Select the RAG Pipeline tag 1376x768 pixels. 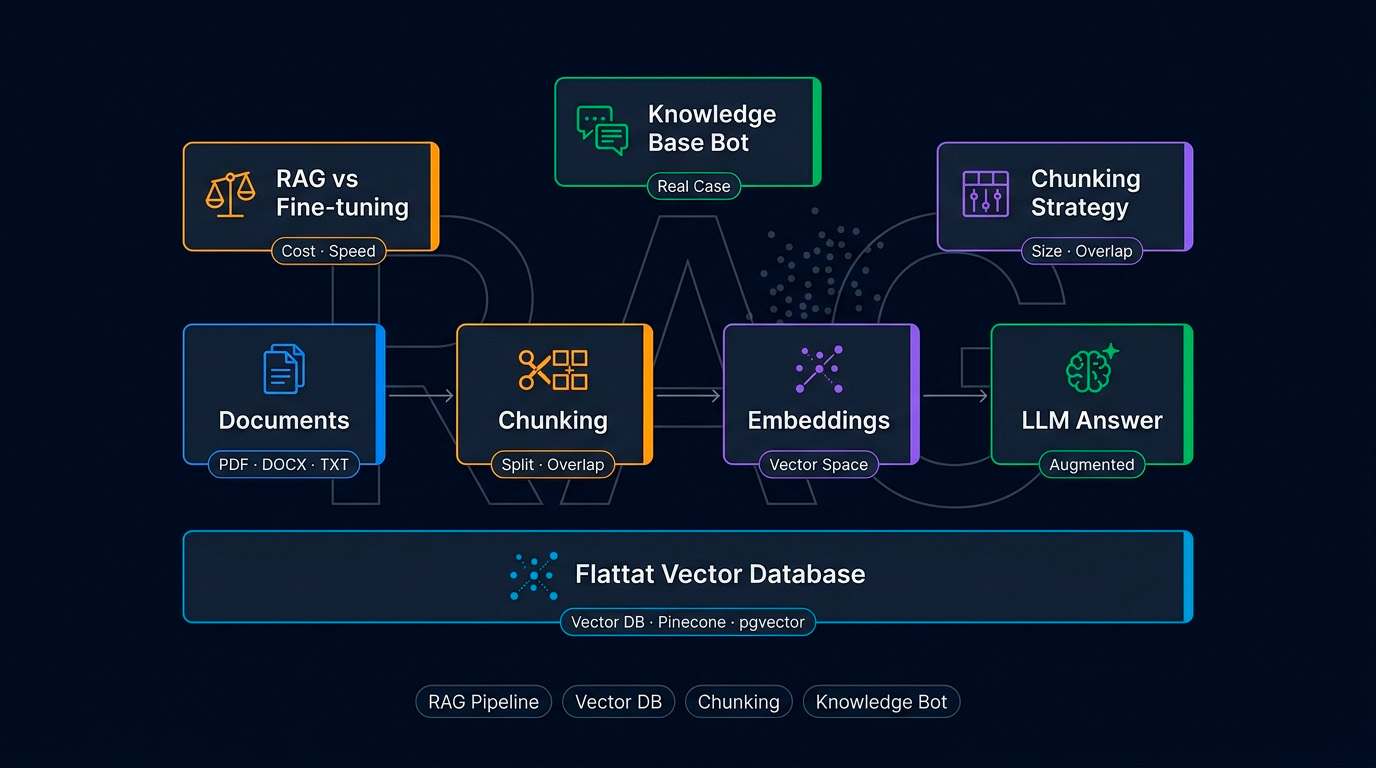pos(483,702)
